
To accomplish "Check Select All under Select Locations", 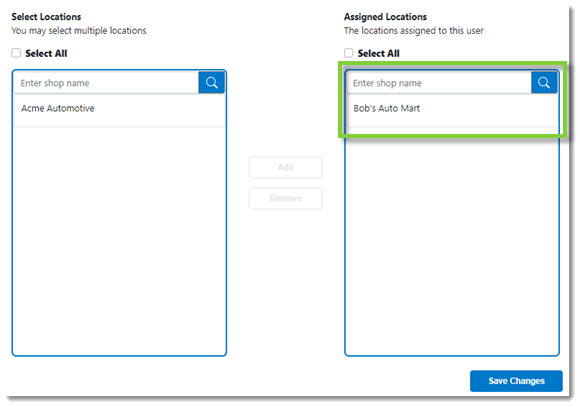I will point(16,53).
